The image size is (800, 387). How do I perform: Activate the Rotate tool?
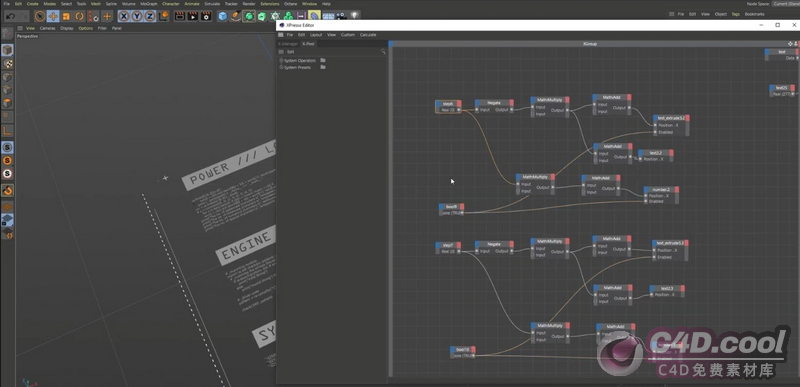click(x=80, y=16)
